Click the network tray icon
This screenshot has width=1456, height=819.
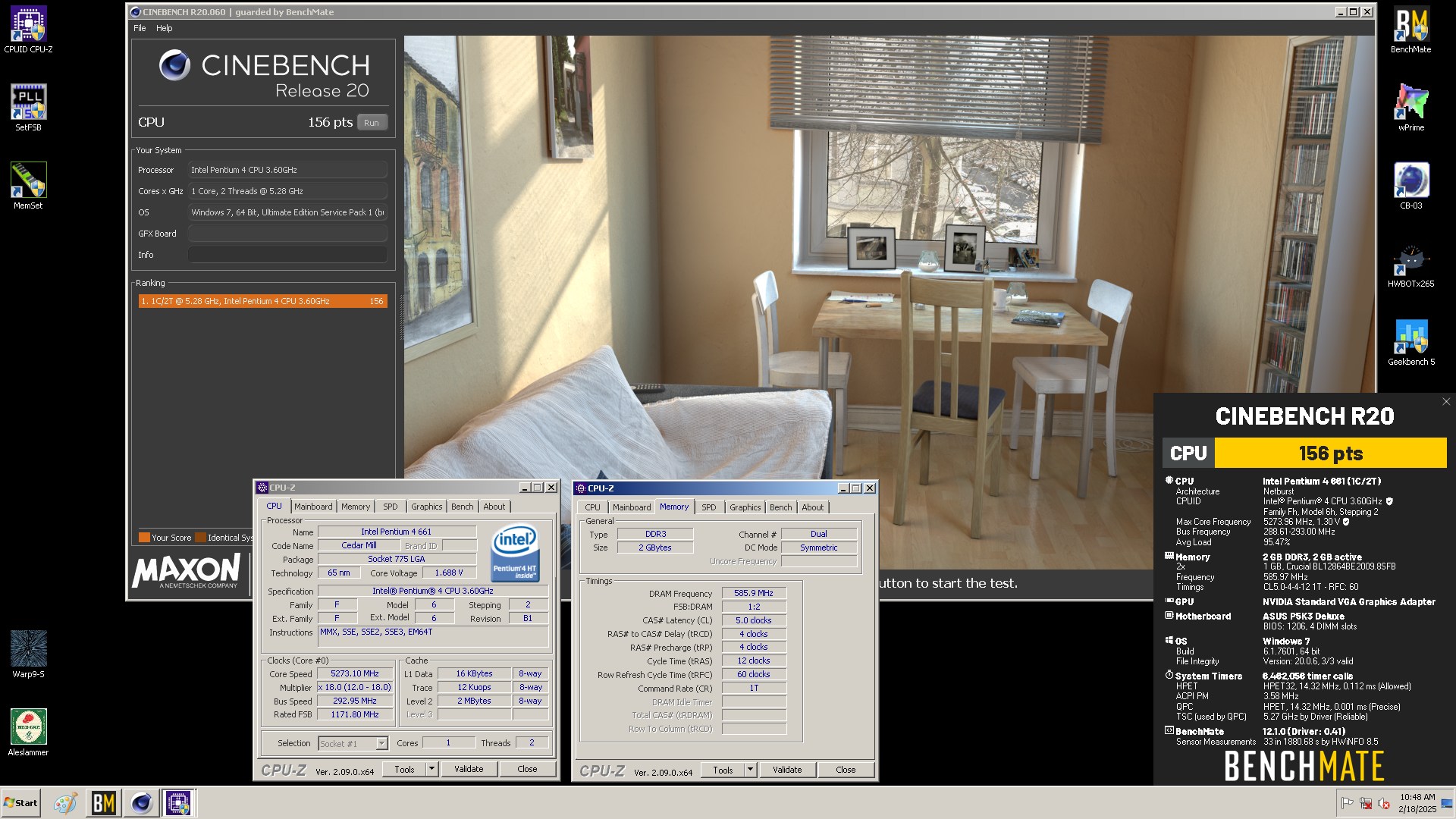(1366, 803)
